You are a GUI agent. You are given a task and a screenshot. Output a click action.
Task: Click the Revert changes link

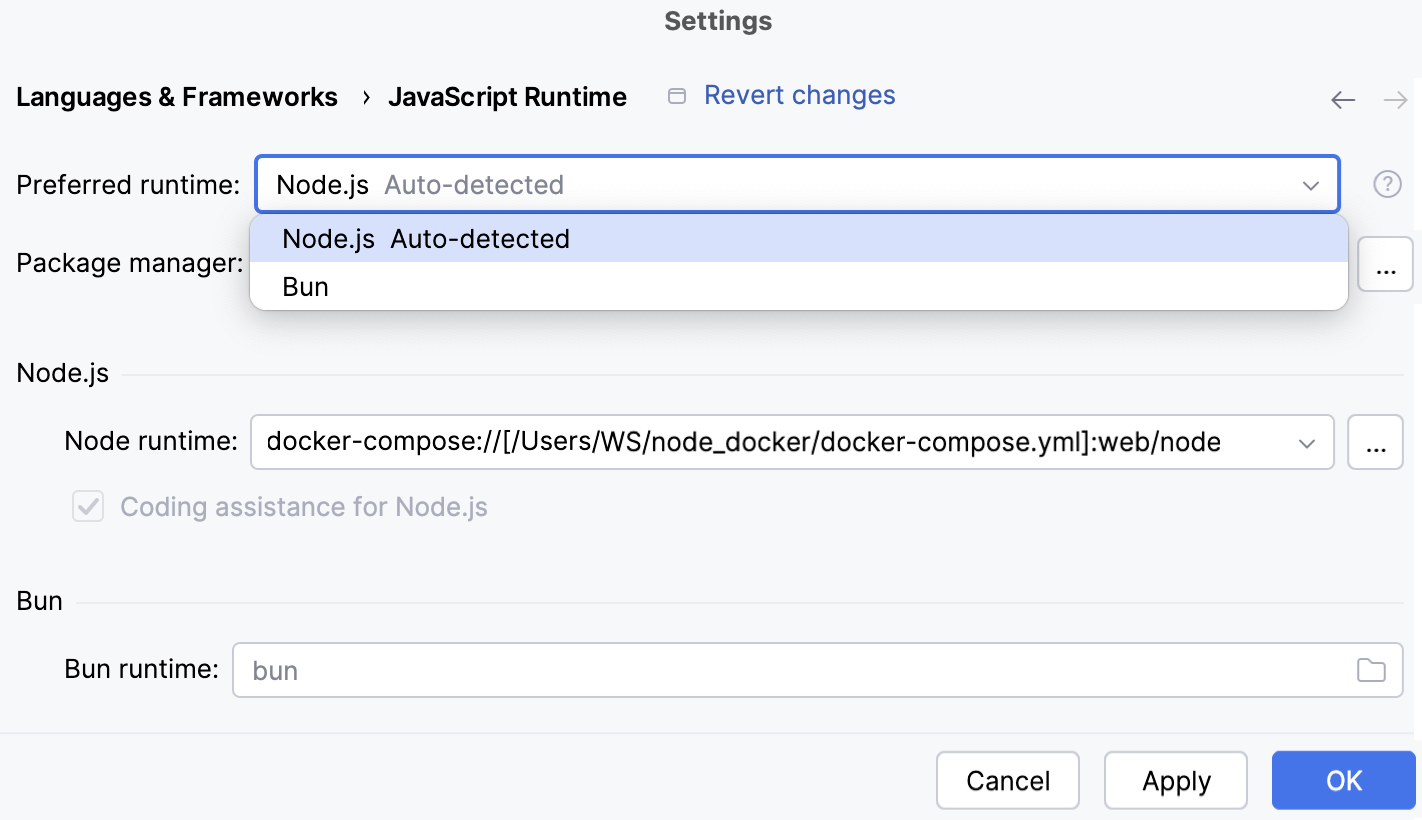799,94
